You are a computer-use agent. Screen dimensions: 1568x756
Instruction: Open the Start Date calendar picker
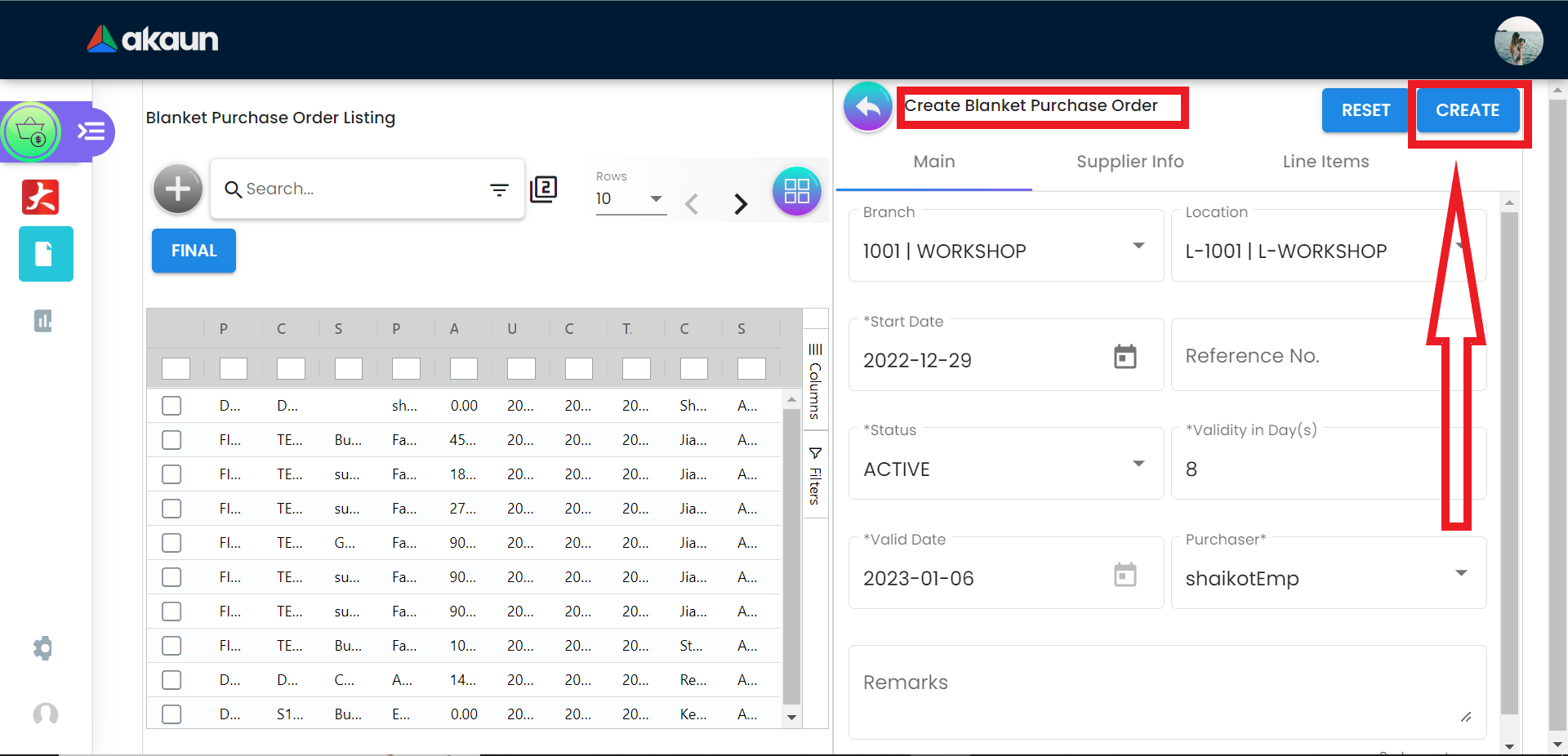click(1125, 357)
